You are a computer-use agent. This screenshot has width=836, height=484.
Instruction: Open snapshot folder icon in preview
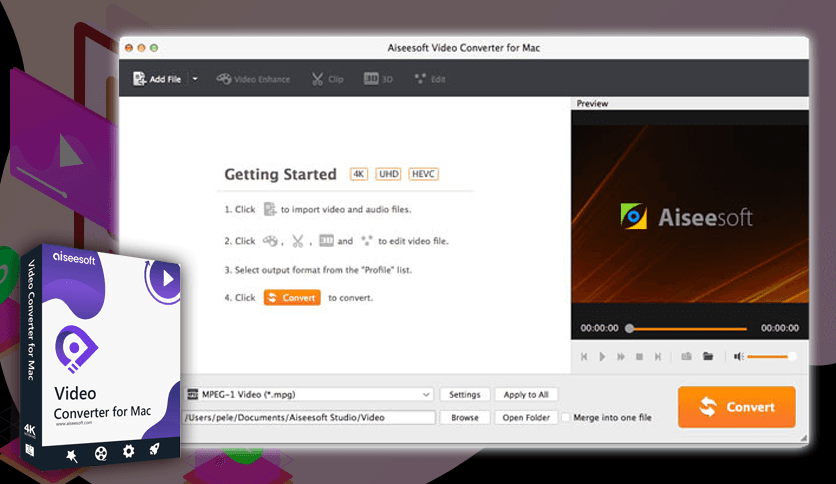pyautogui.click(x=708, y=356)
